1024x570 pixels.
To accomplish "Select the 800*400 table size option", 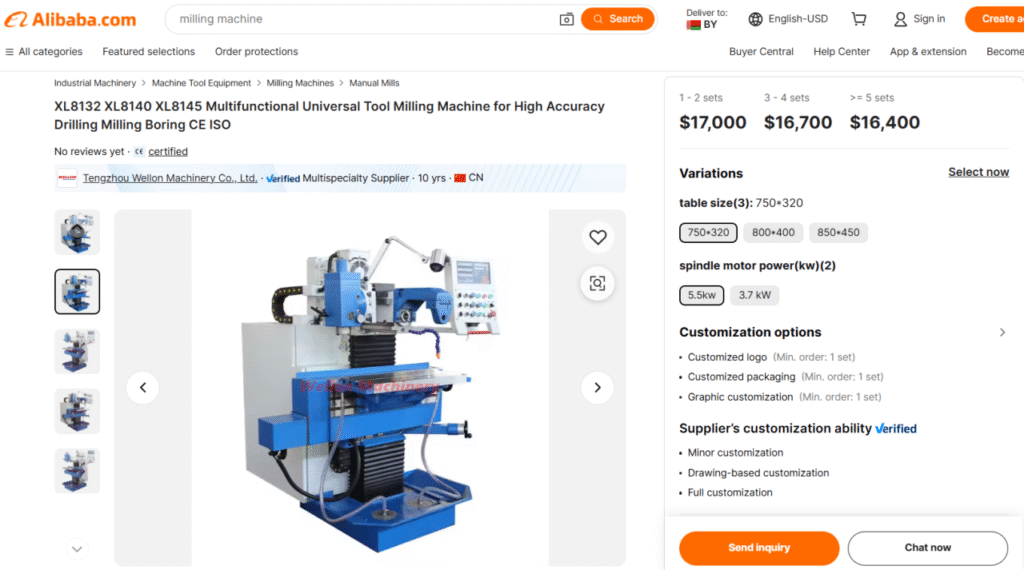I will tap(773, 232).
